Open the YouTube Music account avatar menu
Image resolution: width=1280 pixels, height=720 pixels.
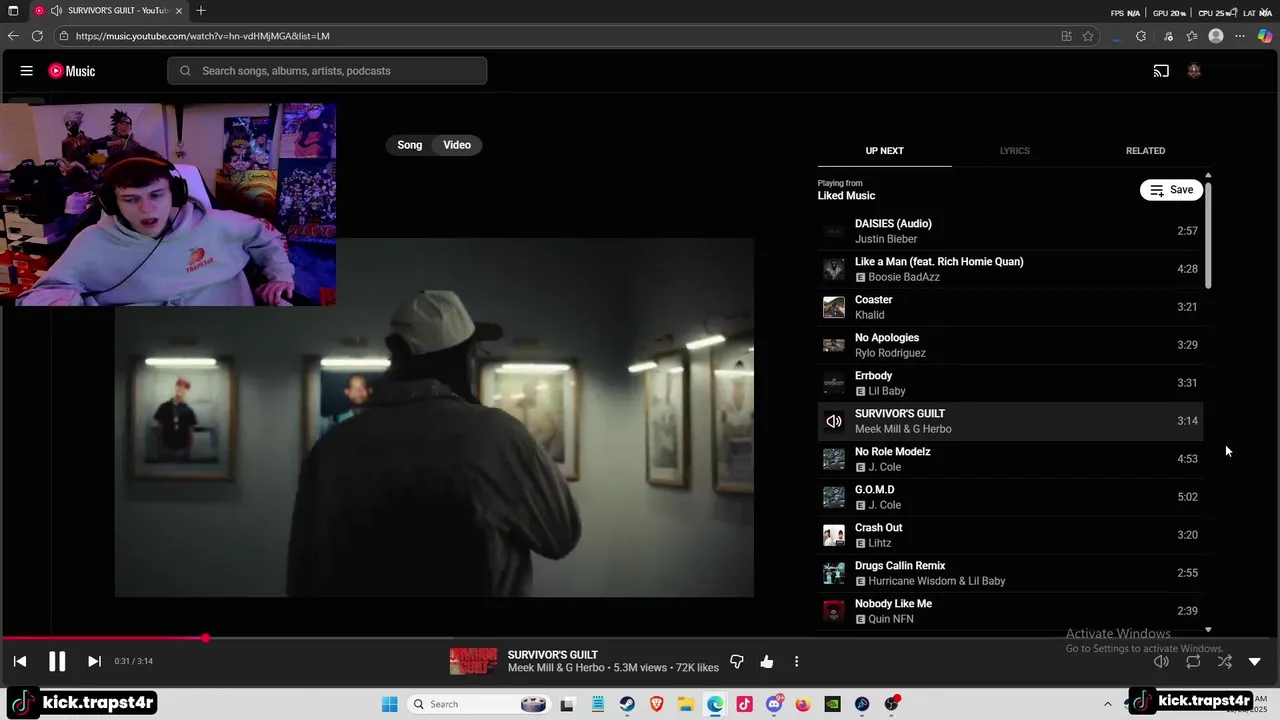click(1194, 71)
